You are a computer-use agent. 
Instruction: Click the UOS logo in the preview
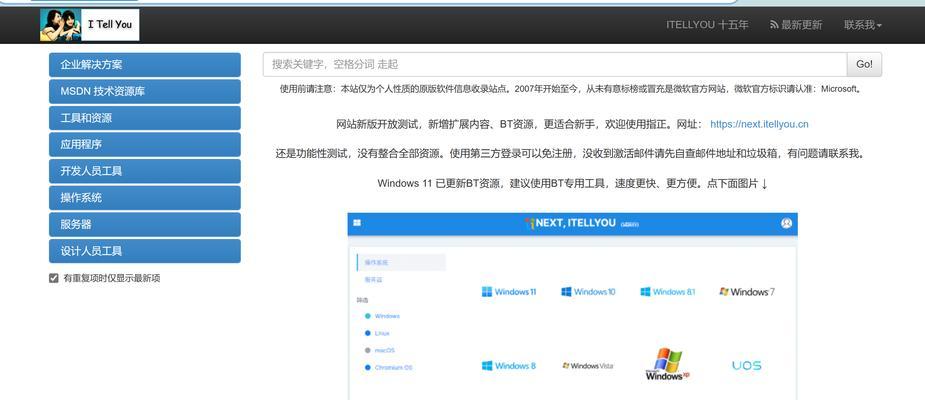click(x=747, y=365)
